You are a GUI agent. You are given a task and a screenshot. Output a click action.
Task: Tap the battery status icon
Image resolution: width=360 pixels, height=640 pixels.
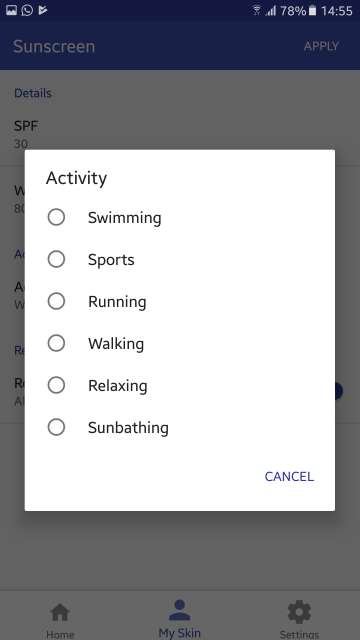312,11
